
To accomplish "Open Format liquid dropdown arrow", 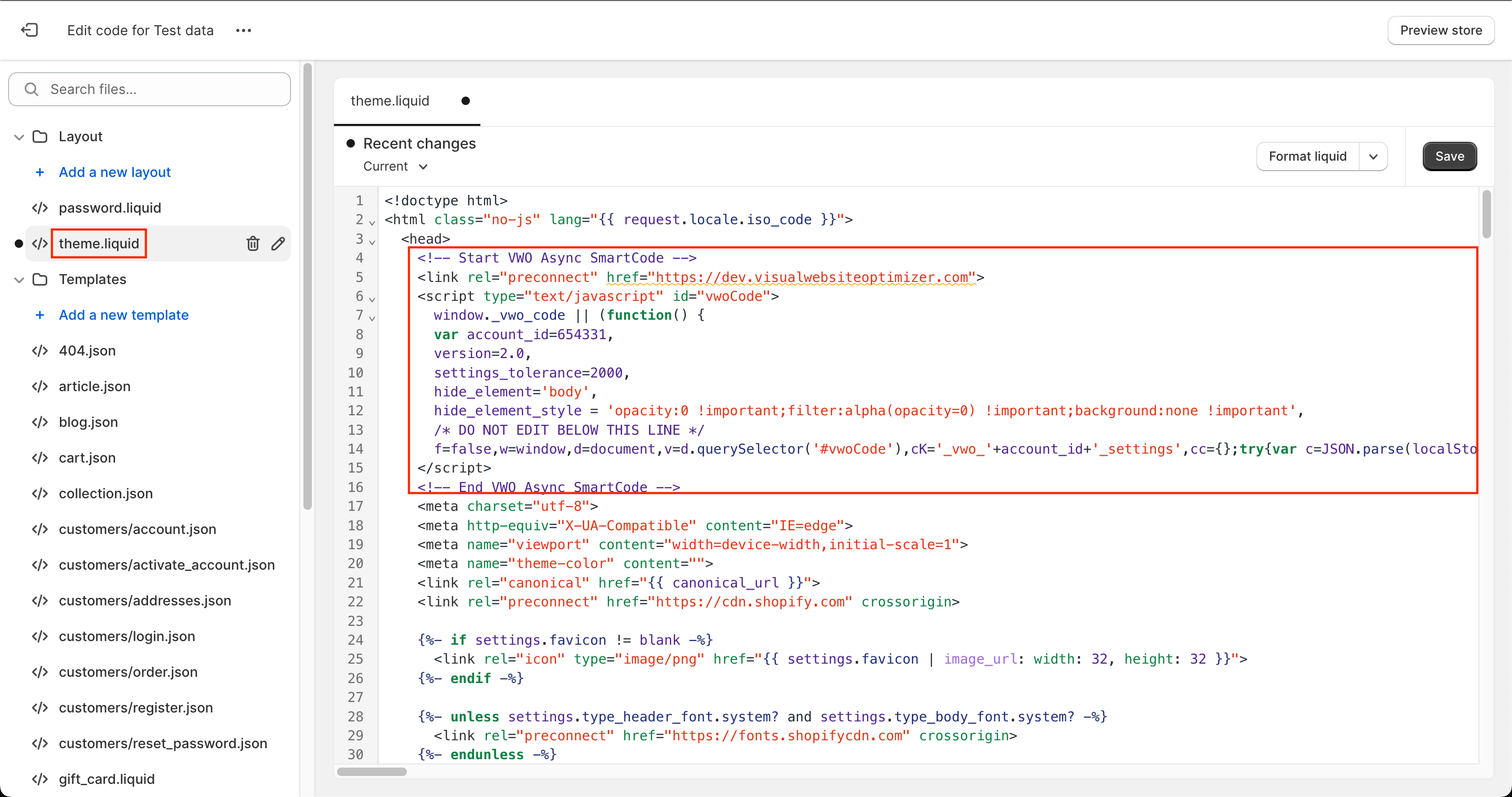I will pos(1373,156).
